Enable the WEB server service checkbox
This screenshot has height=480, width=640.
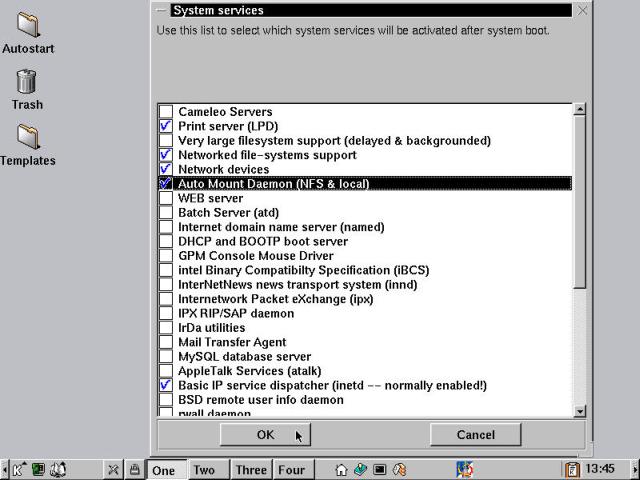point(166,199)
